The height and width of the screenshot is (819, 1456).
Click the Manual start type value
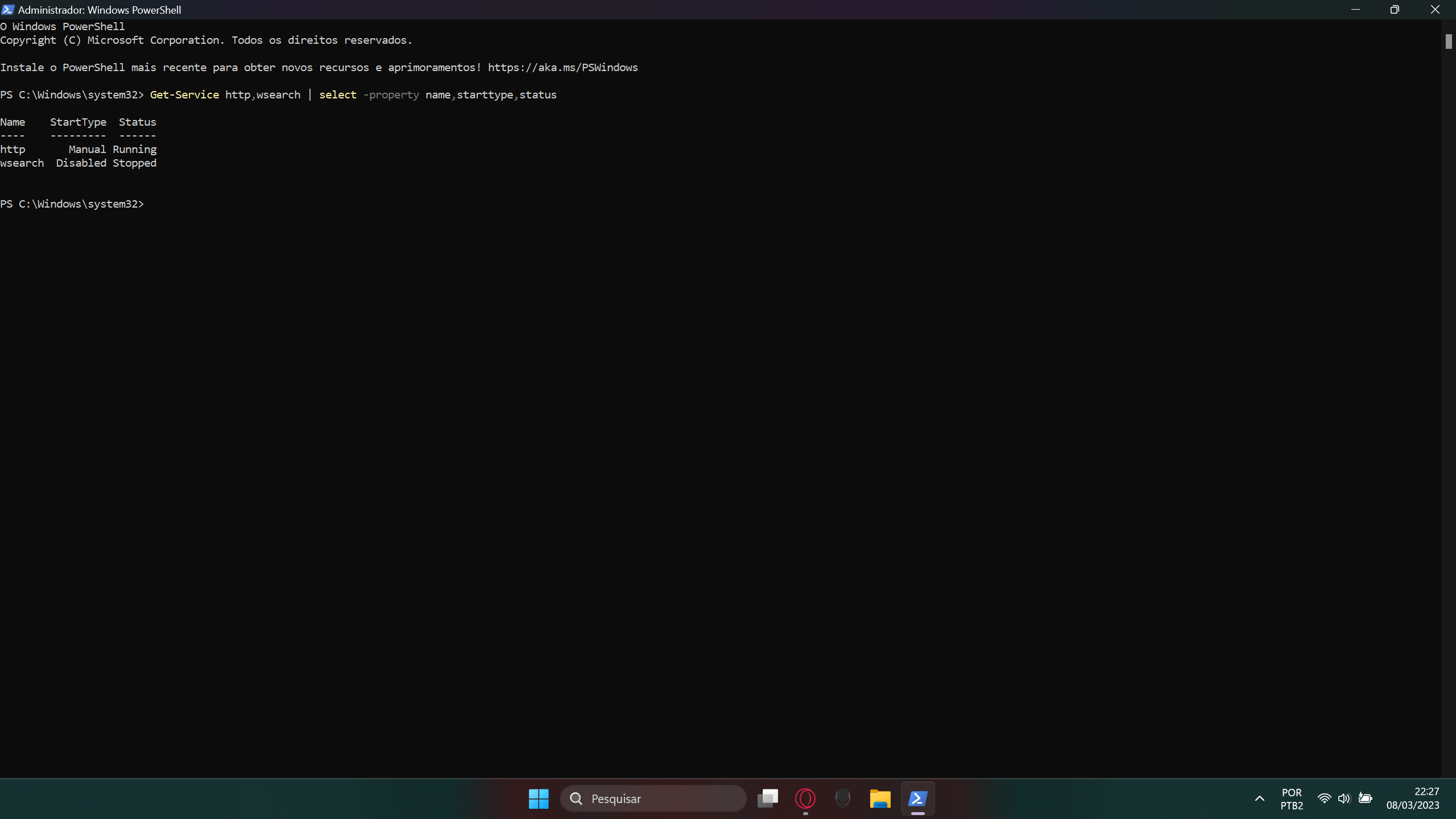coord(87,150)
